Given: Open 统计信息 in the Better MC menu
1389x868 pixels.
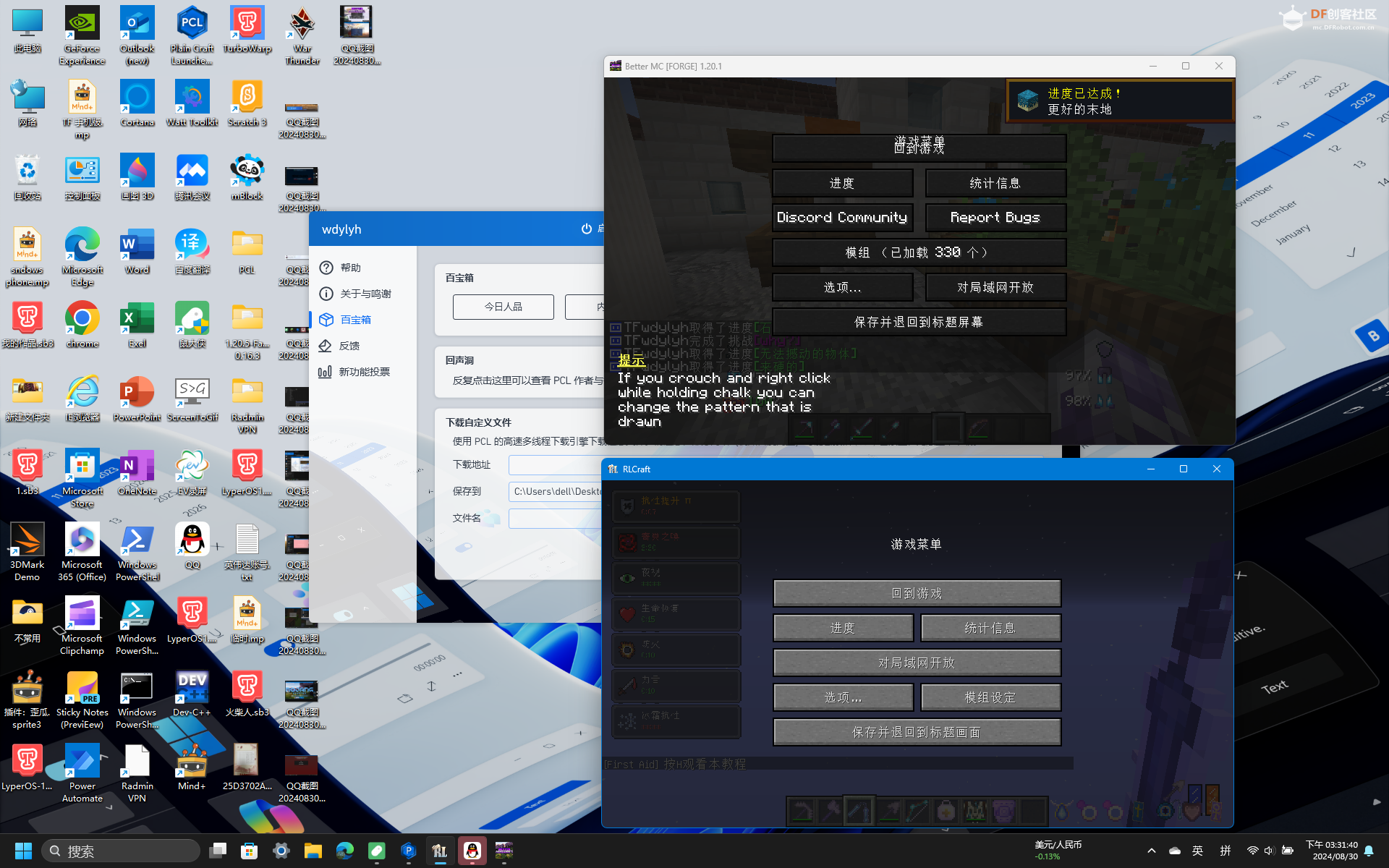Looking at the screenshot, I should pyautogui.click(x=995, y=183).
